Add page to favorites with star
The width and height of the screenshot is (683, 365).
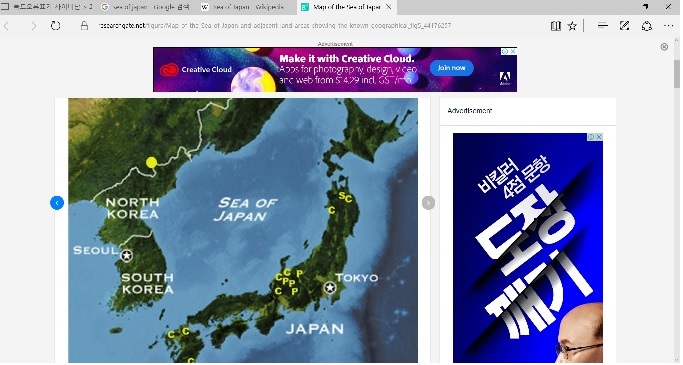[573, 26]
